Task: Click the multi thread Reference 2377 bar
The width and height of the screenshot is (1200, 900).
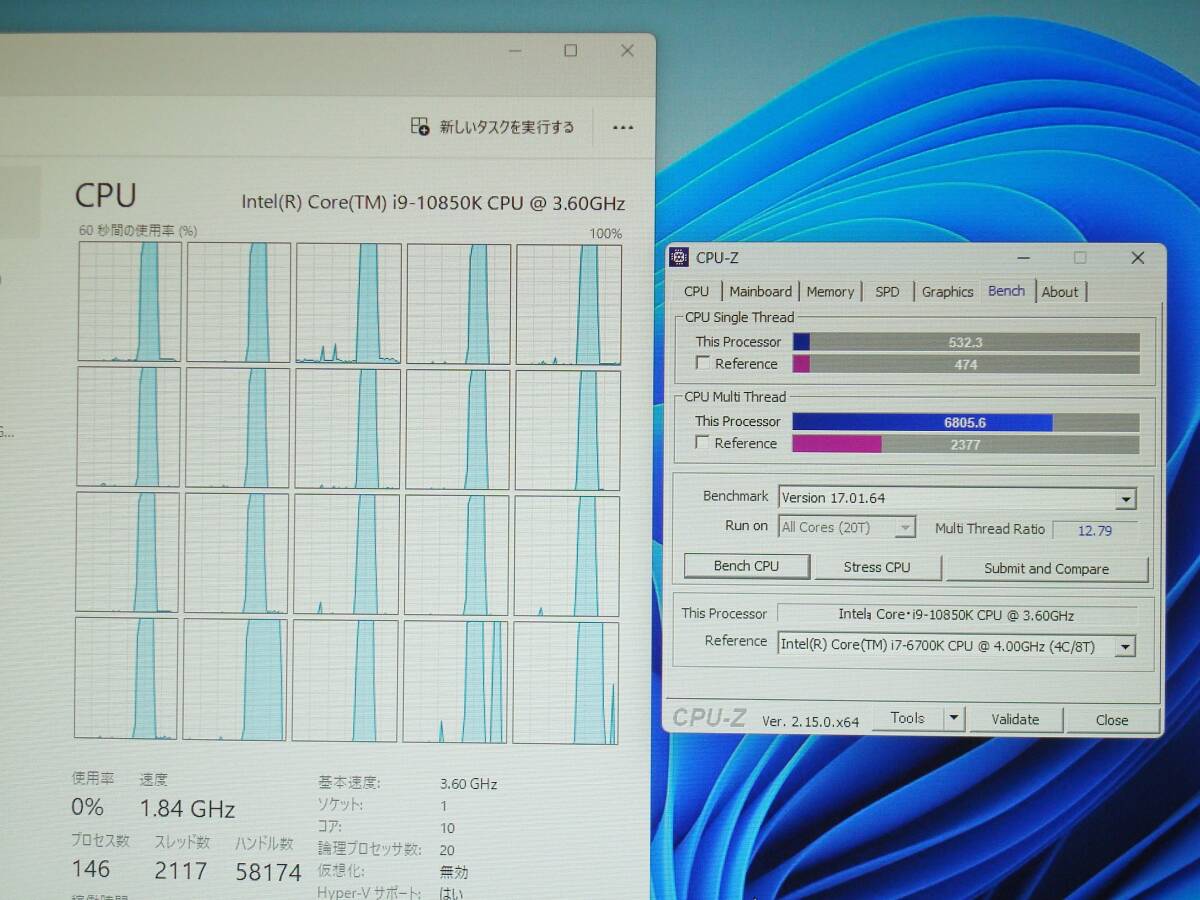Action: click(x=966, y=445)
